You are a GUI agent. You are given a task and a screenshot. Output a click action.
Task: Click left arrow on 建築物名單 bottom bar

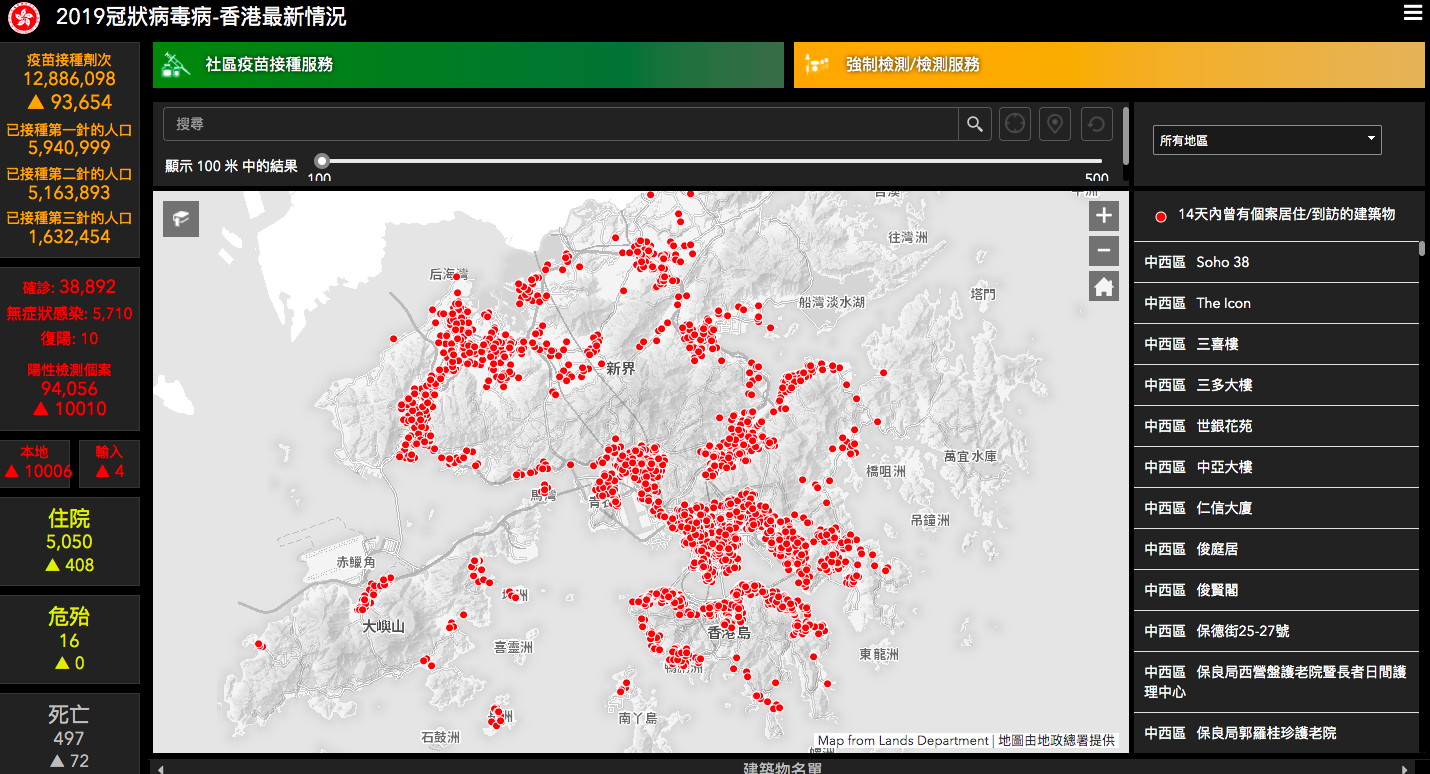(158, 768)
